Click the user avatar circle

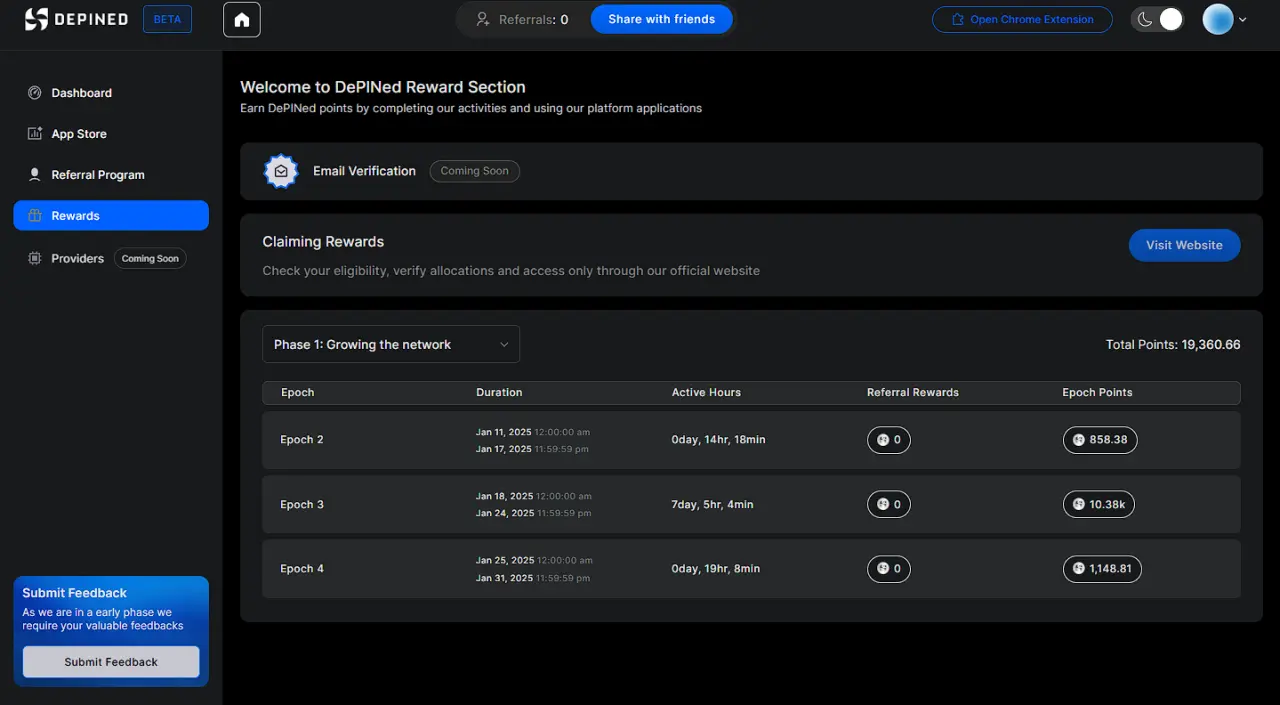[x=1217, y=19]
